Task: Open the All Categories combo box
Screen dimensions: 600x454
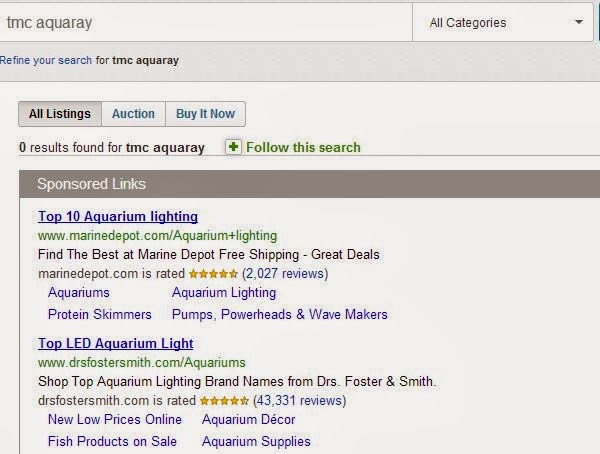Action: 503,22
